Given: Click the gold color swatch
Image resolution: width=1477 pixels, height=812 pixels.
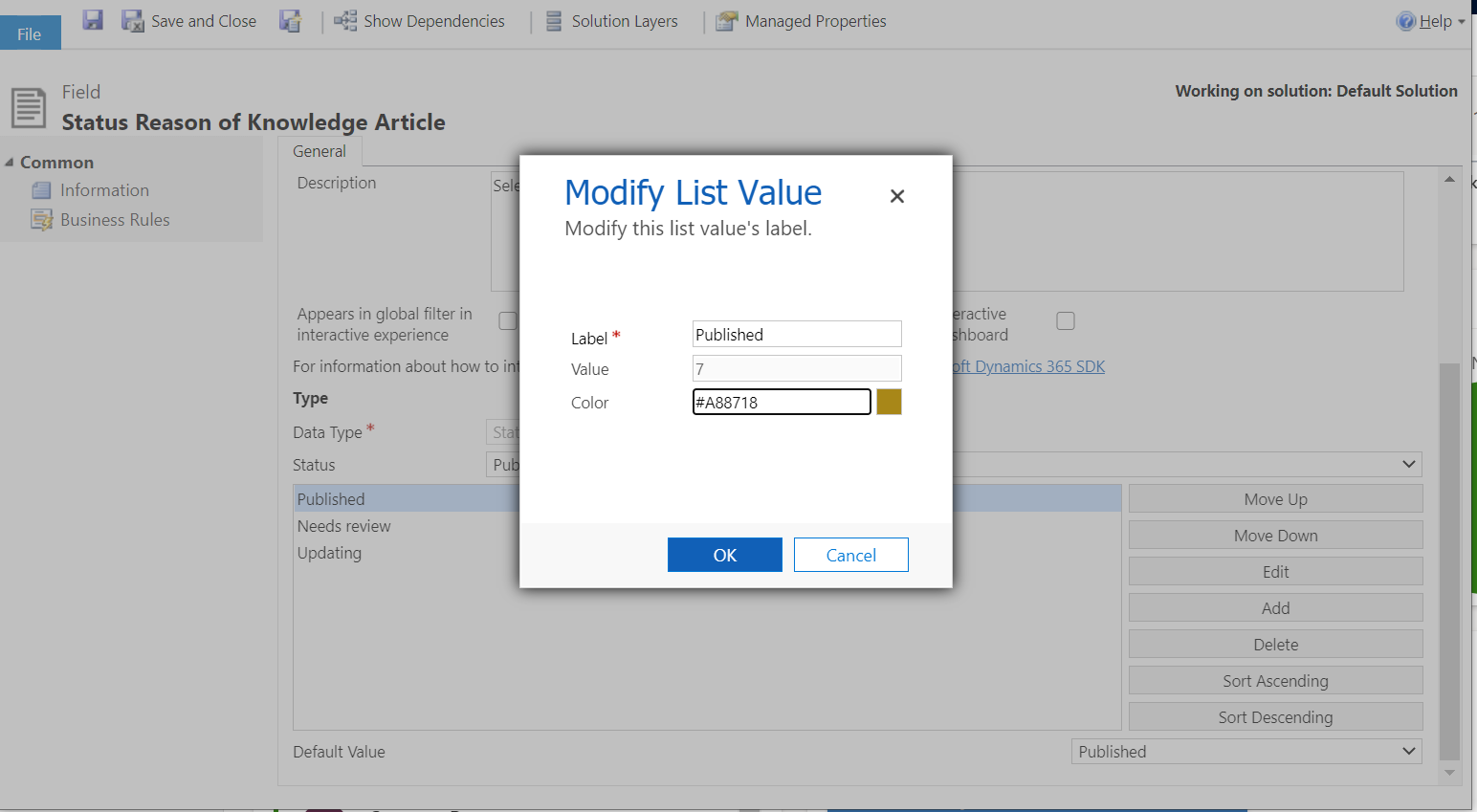Looking at the screenshot, I should pyautogui.click(x=890, y=402).
